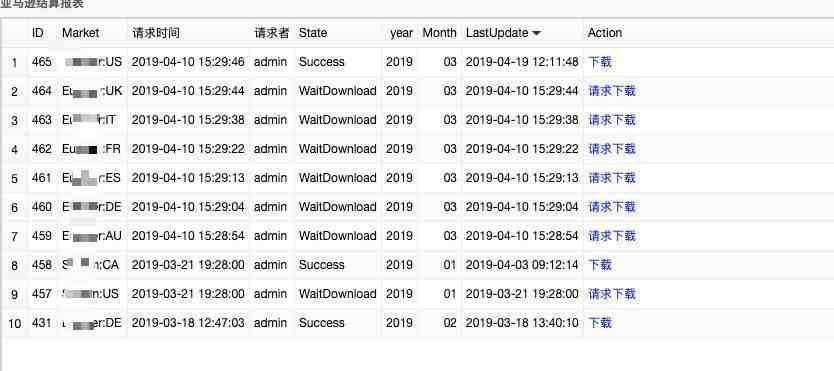Image resolution: width=834 pixels, height=371 pixels.
Task: Click 请求下载 link for ID 460
Action: pyautogui.click(x=612, y=207)
